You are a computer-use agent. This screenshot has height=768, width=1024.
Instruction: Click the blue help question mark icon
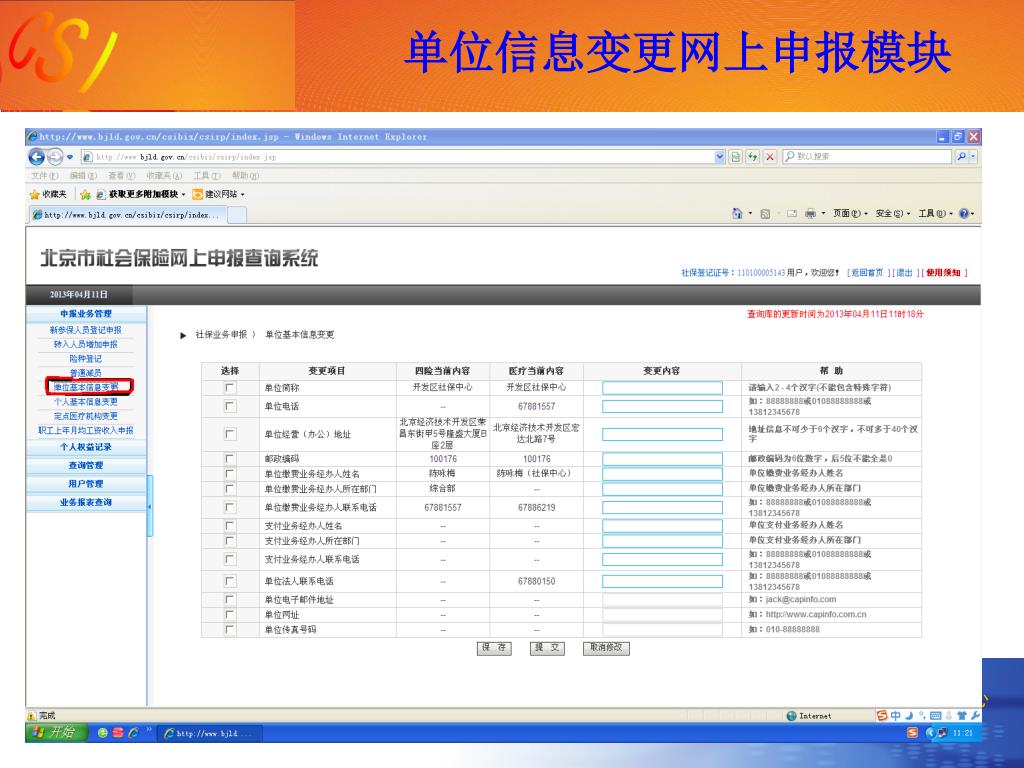964,214
